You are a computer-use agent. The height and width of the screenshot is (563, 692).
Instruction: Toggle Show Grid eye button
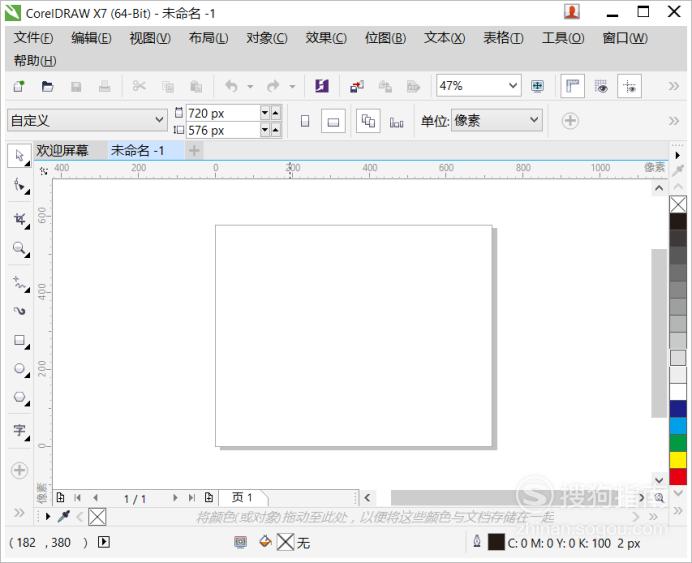[601, 86]
